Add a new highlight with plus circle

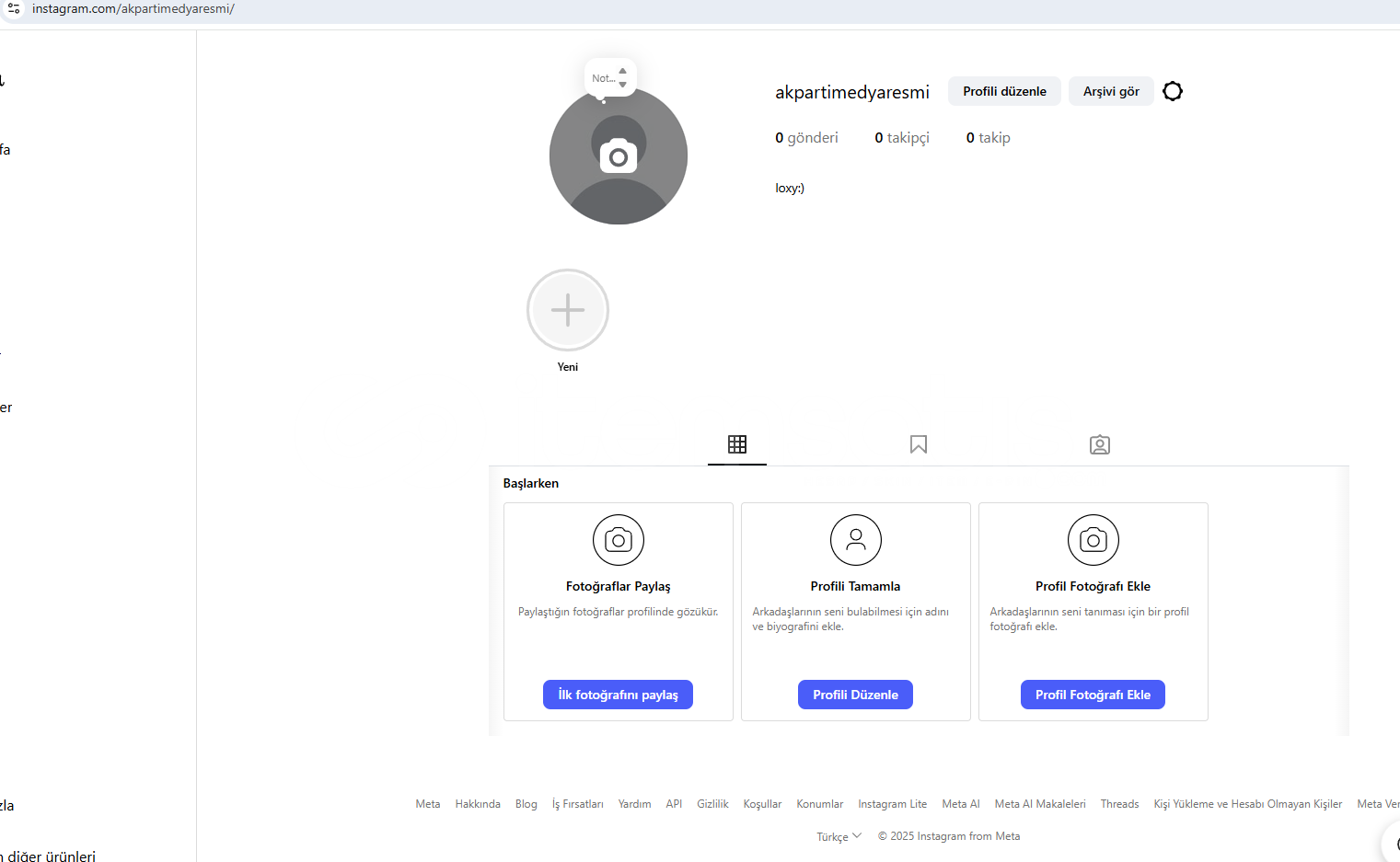568,310
